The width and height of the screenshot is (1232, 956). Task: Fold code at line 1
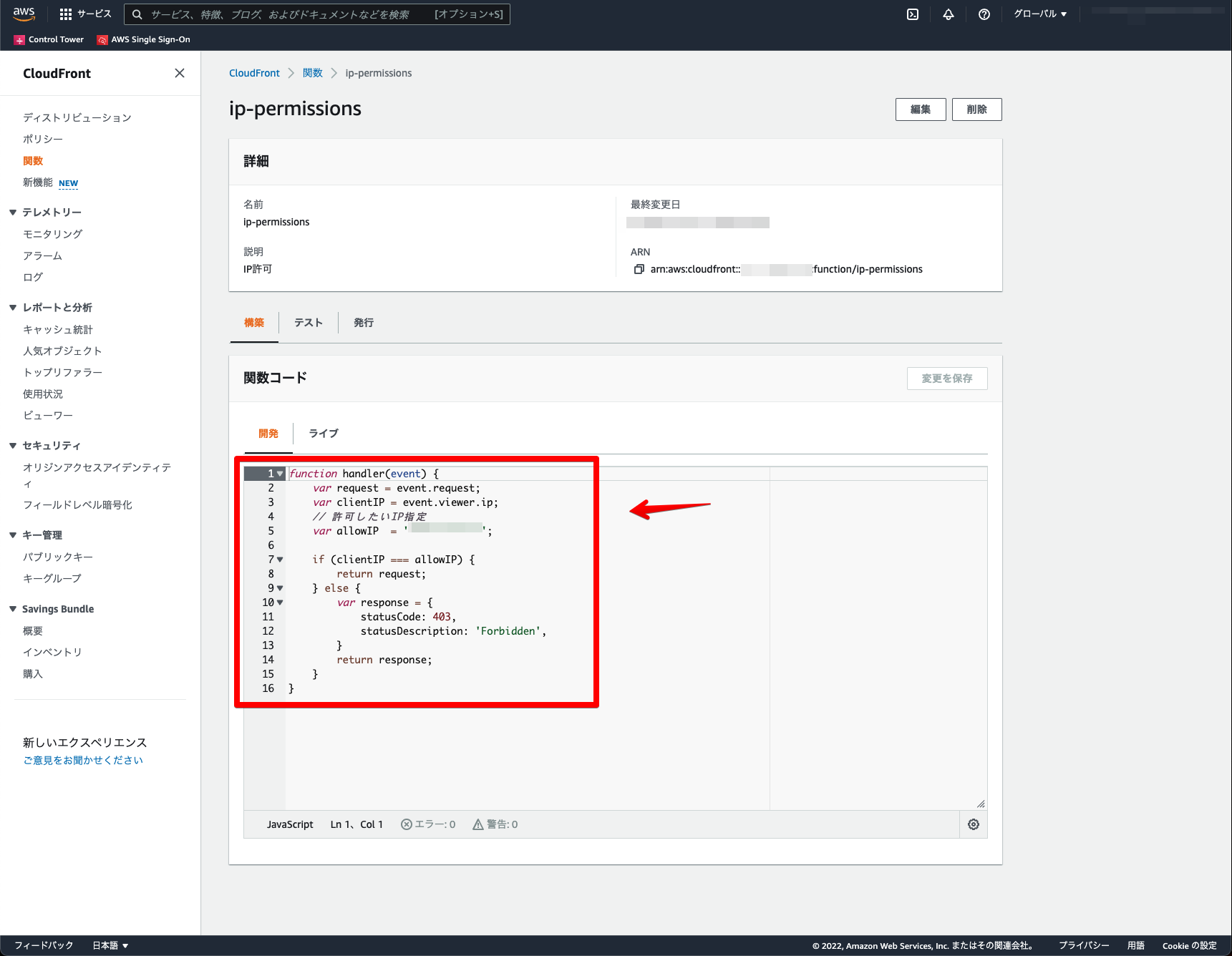point(280,474)
